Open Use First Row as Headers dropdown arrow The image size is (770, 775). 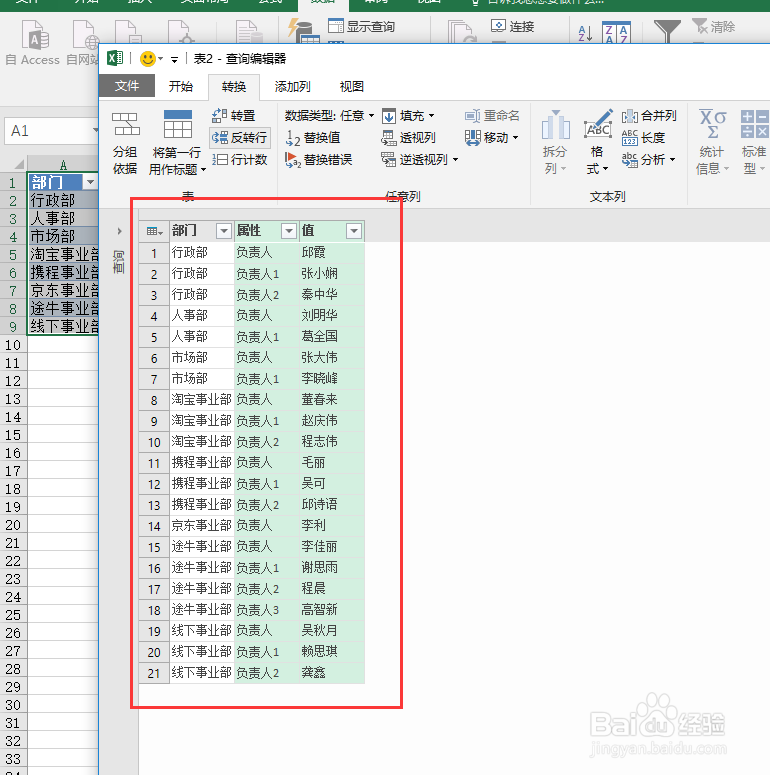pyautogui.click(x=203, y=170)
